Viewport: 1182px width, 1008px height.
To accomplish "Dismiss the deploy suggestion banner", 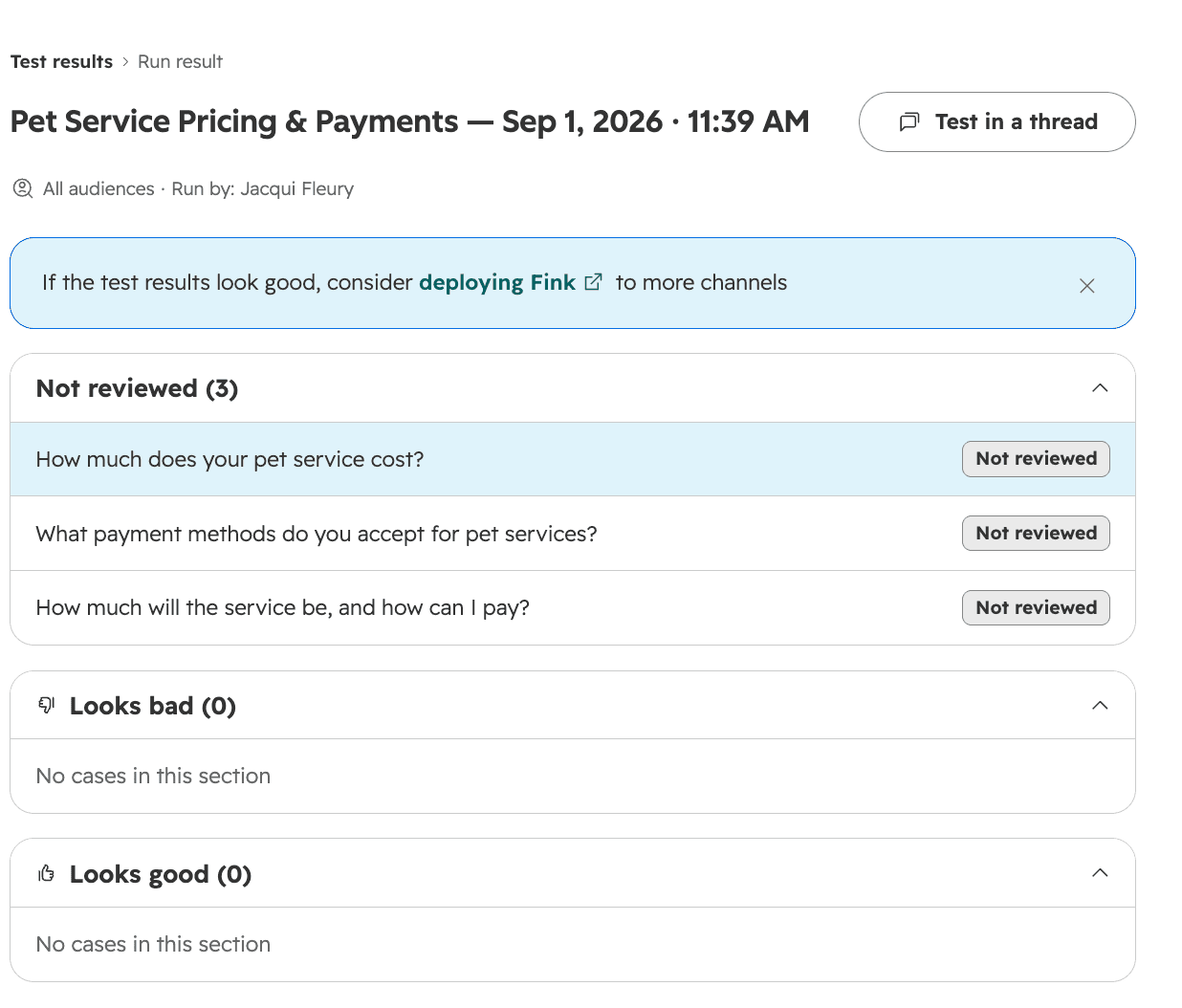I will point(1086,285).
